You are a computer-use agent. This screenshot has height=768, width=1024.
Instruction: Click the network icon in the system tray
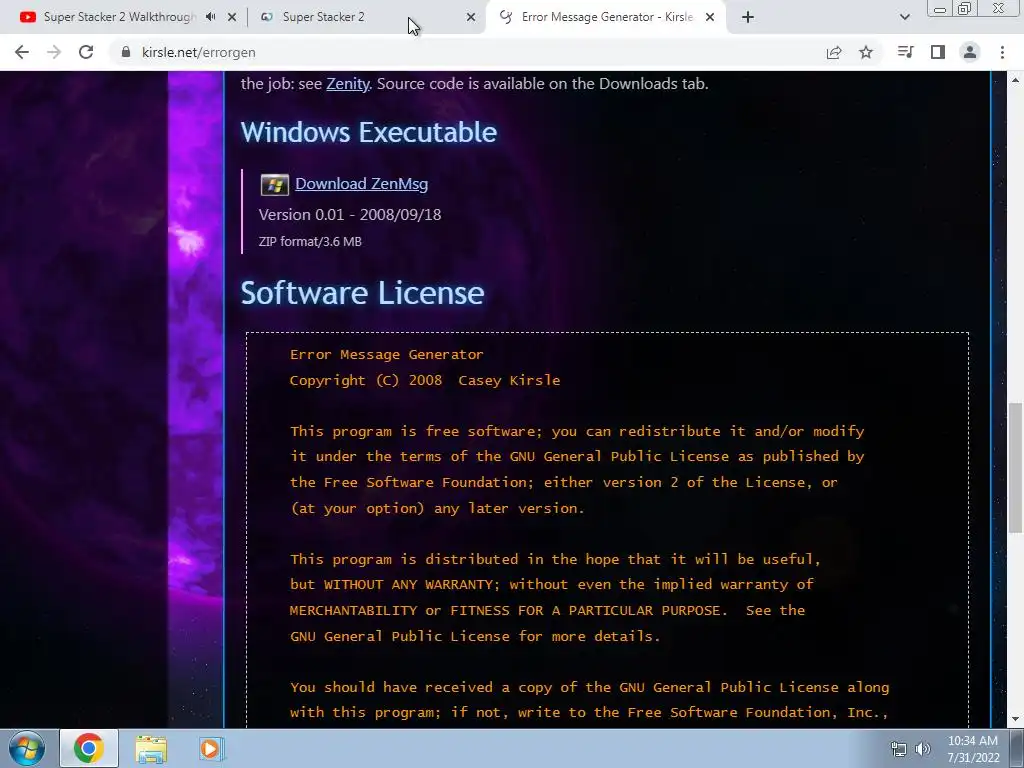point(899,749)
